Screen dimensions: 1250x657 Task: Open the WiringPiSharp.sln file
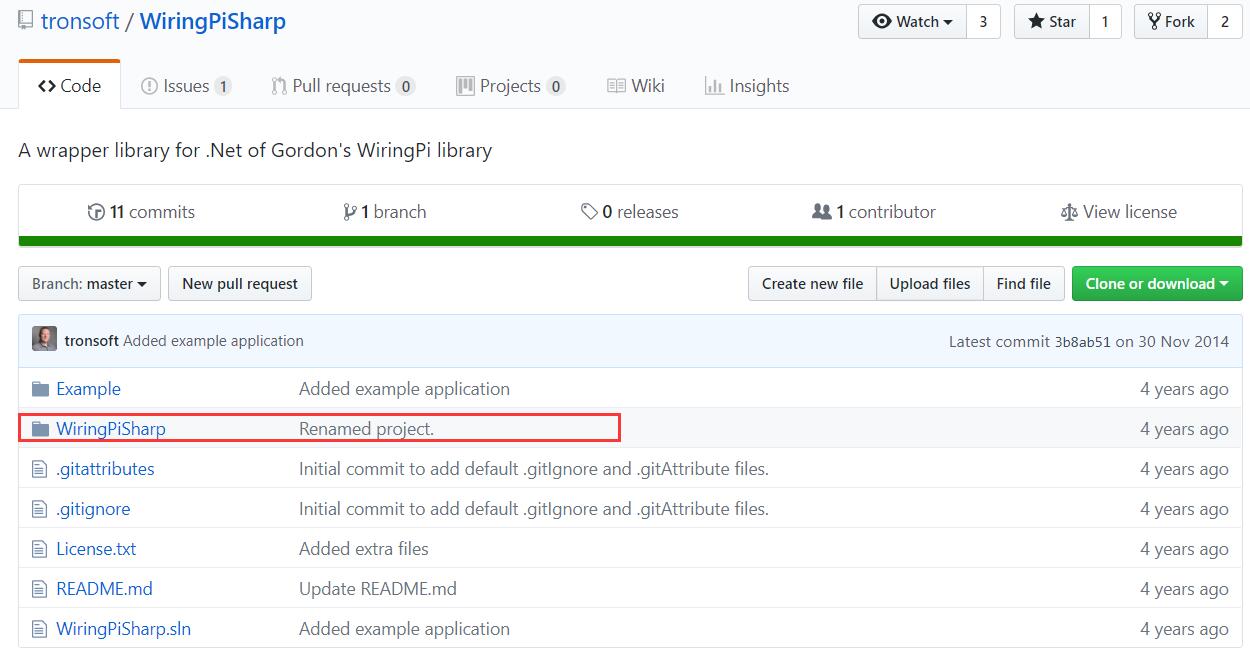123,629
